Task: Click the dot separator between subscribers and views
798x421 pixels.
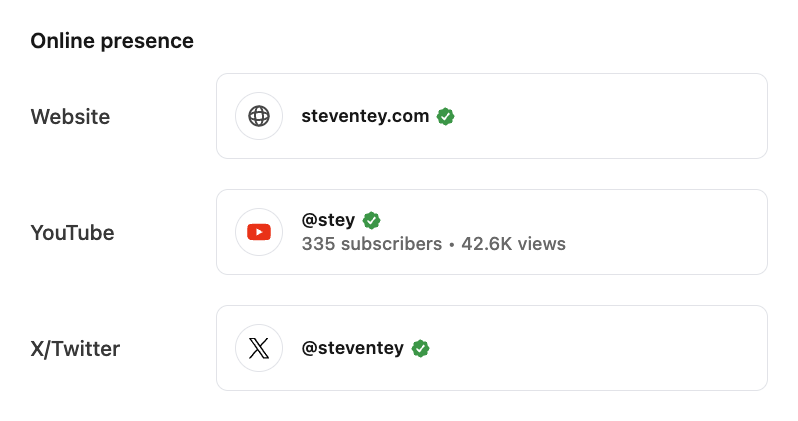Action: [451, 245]
